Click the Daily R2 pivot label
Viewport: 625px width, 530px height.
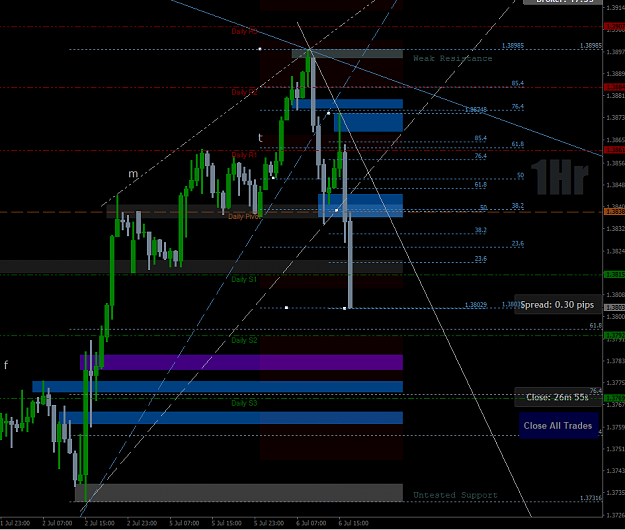[x=244, y=92]
